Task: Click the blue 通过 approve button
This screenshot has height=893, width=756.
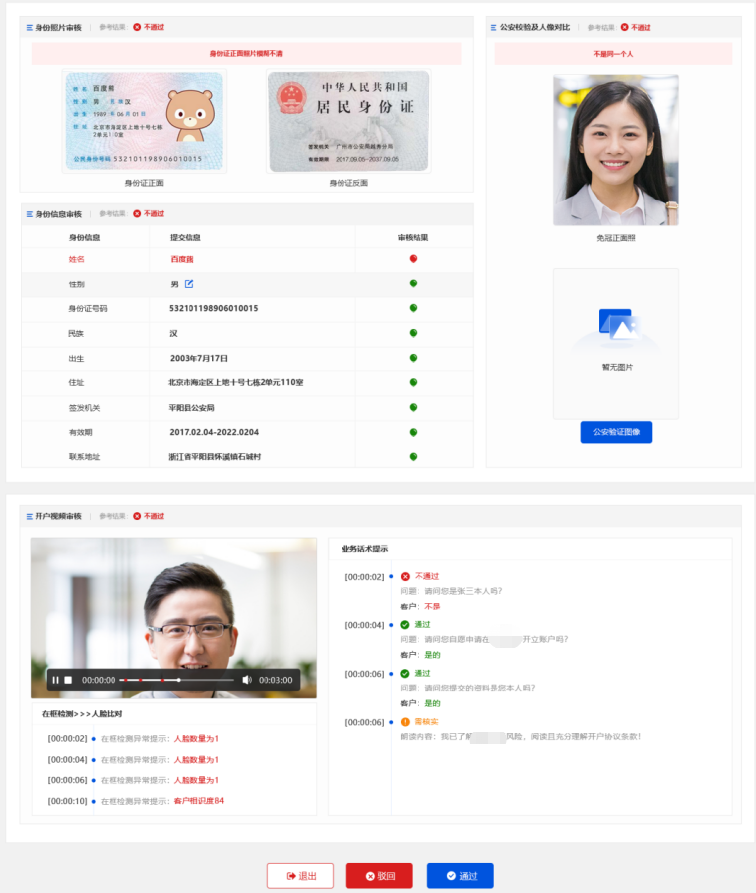Action: click(460, 875)
